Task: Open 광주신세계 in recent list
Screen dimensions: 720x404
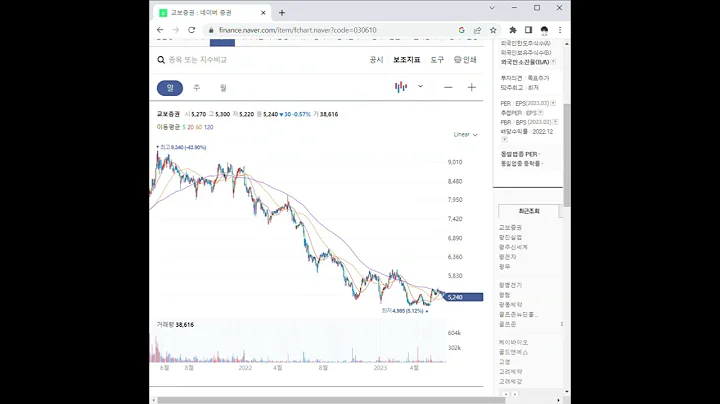Action: (513, 247)
